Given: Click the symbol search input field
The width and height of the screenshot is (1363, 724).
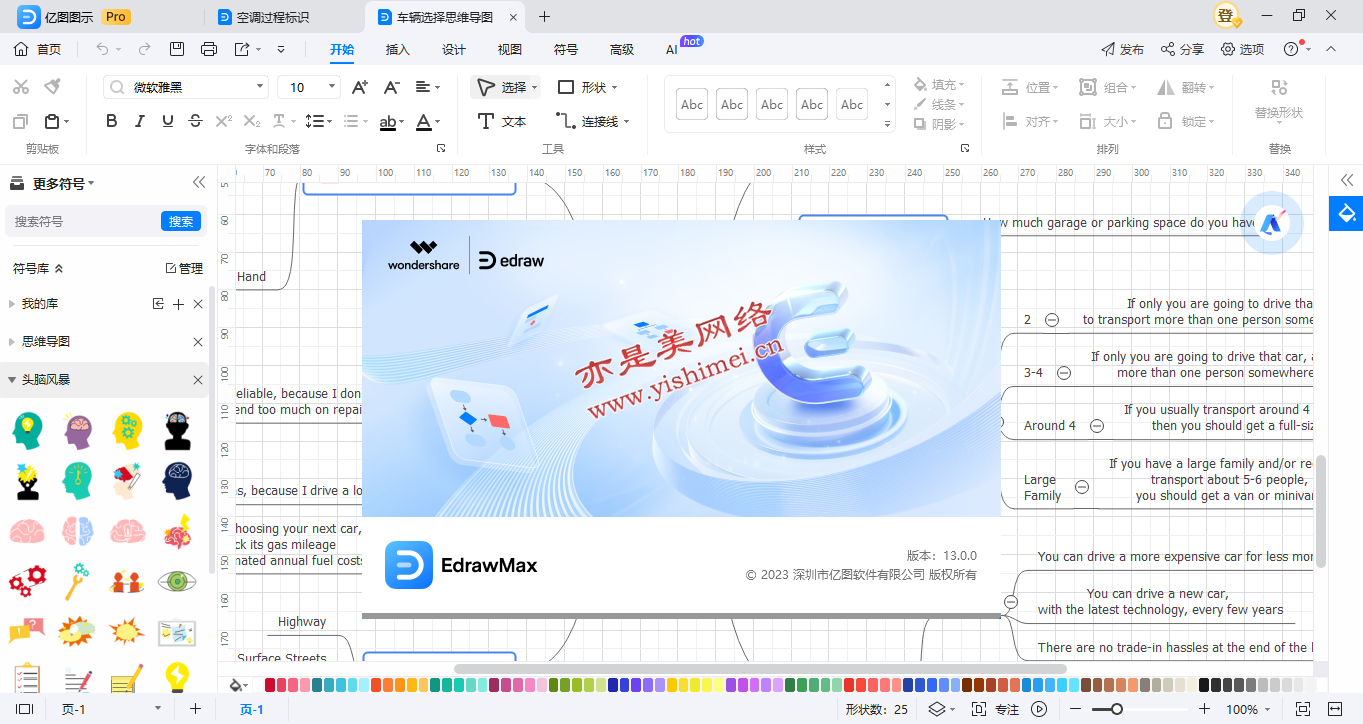Looking at the screenshot, I should [x=84, y=221].
